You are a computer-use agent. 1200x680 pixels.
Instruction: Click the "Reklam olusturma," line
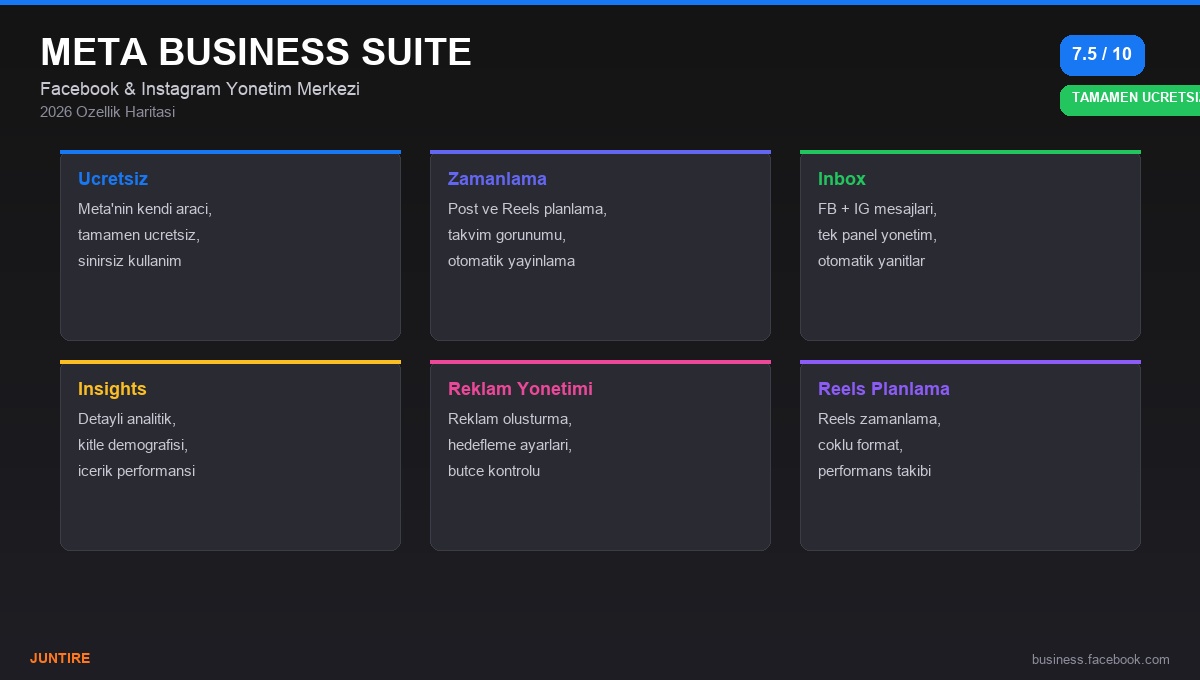click(510, 419)
